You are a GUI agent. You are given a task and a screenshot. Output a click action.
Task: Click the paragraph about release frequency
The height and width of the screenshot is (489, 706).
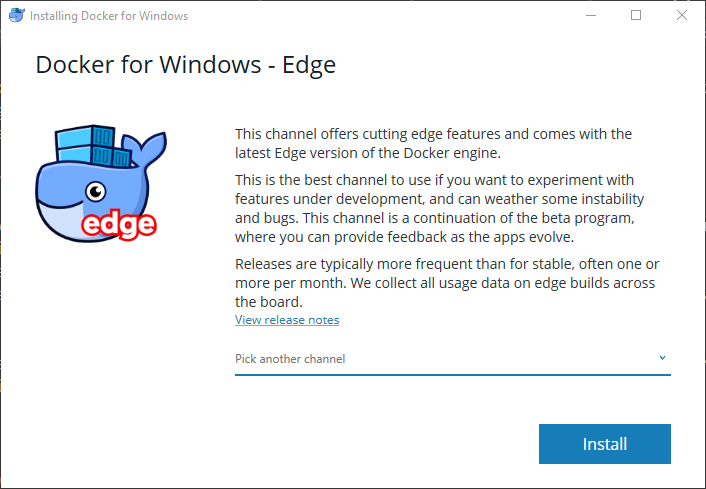point(445,282)
